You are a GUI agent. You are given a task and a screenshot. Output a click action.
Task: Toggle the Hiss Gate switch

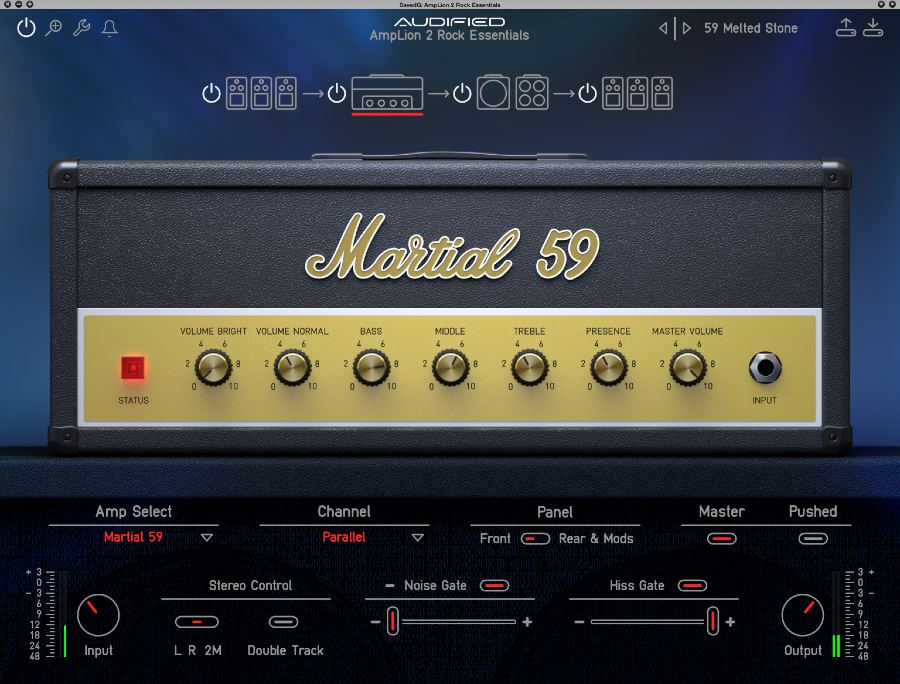tap(692, 585)
